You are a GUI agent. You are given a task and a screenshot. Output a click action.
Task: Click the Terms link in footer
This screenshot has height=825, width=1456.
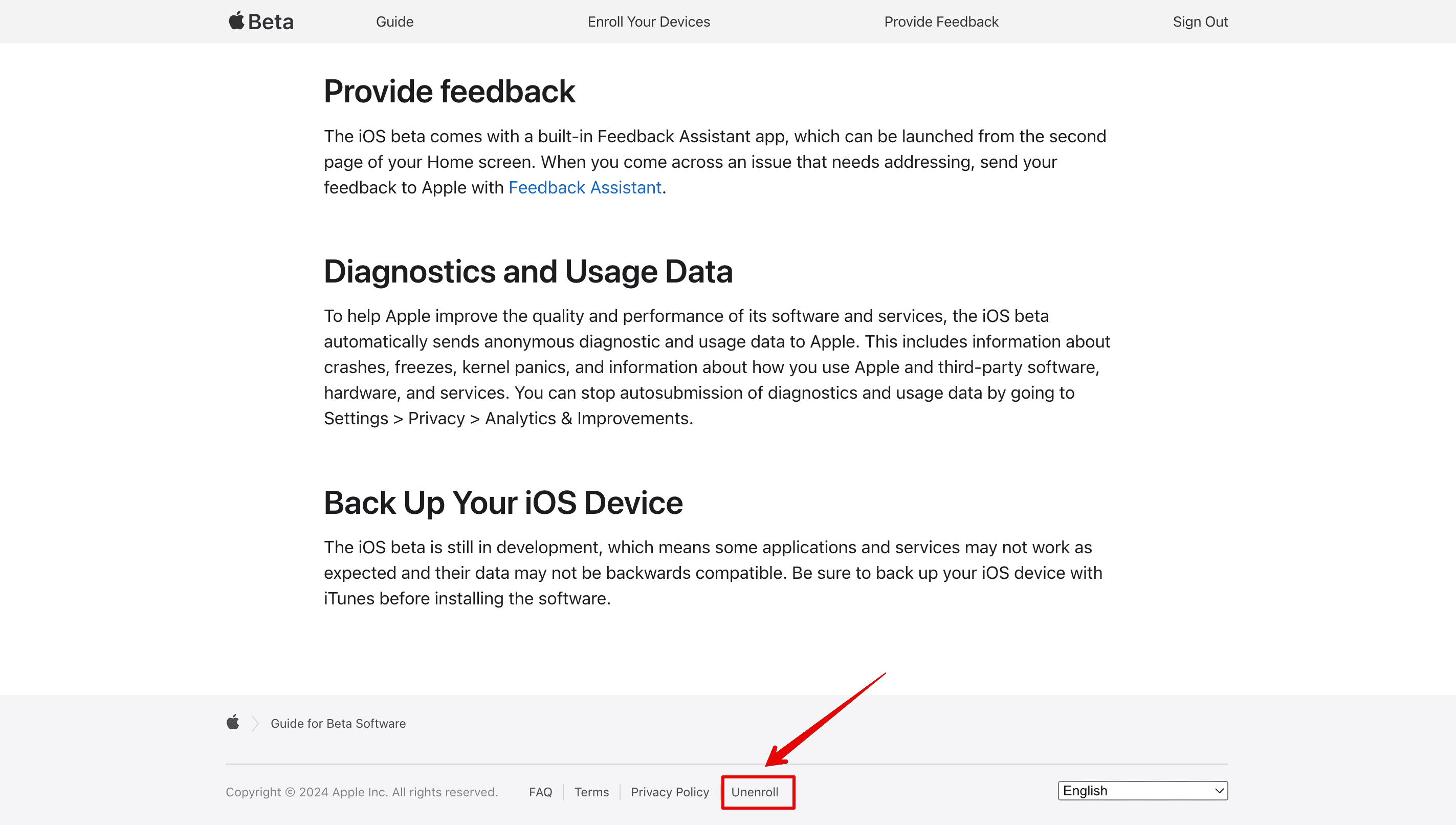pos(592,791)
